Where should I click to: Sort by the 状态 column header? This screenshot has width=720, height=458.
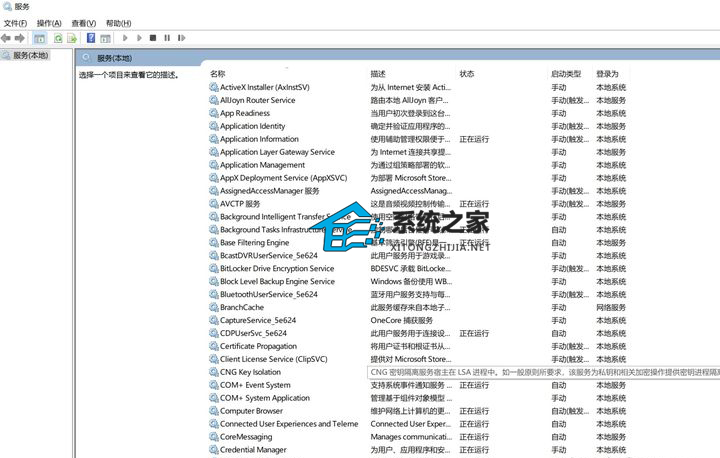(467, 74)
